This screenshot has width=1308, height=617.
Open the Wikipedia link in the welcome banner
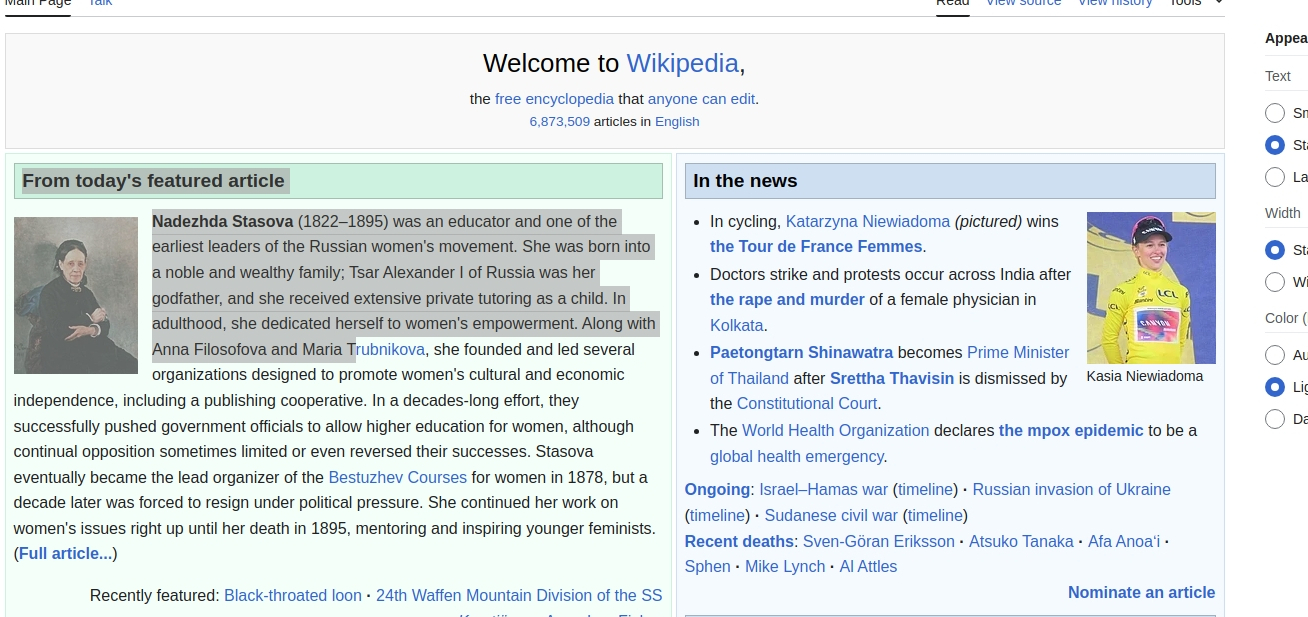tap(682, 63)
